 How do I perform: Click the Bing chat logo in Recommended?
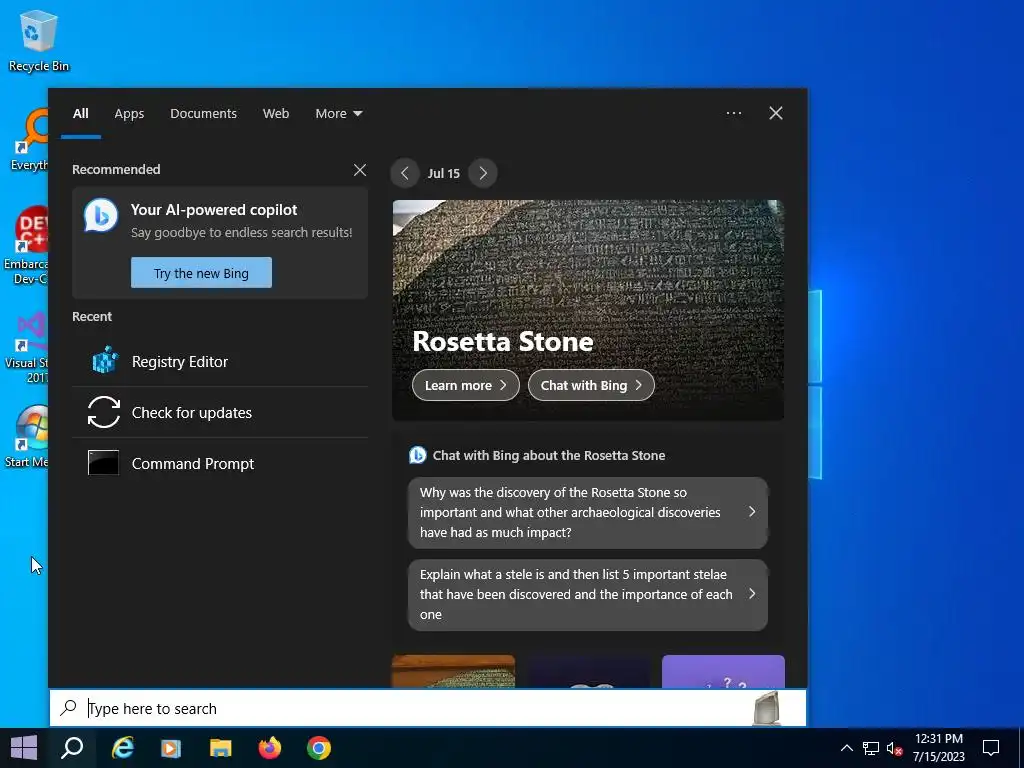(x=101, y=216)
